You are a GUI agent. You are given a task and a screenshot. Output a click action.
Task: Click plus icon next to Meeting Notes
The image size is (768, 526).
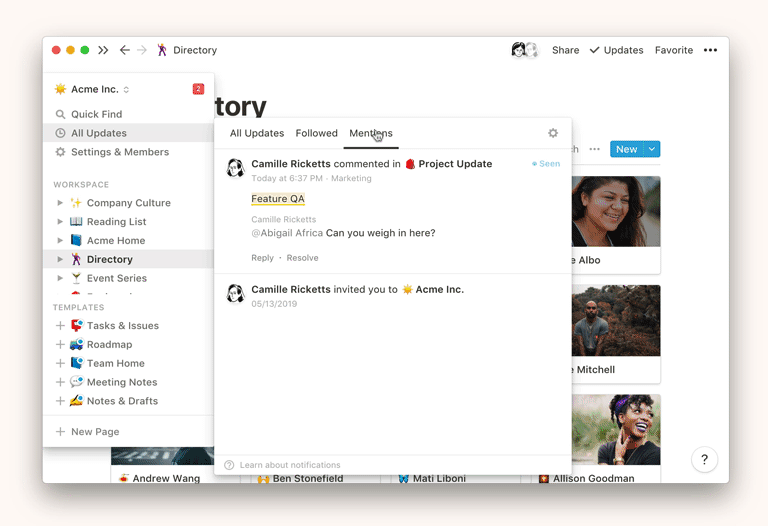60,382
